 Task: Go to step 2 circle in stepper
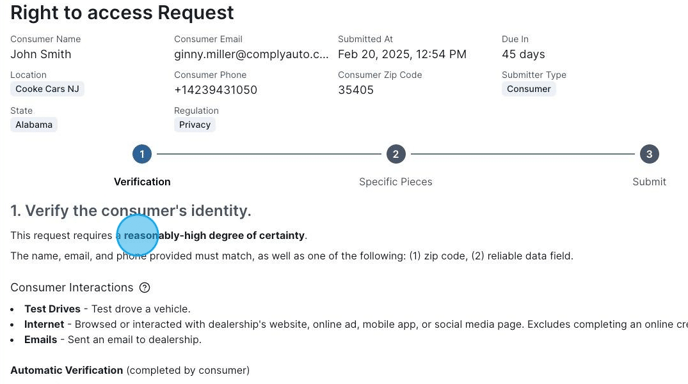(396, 154)
